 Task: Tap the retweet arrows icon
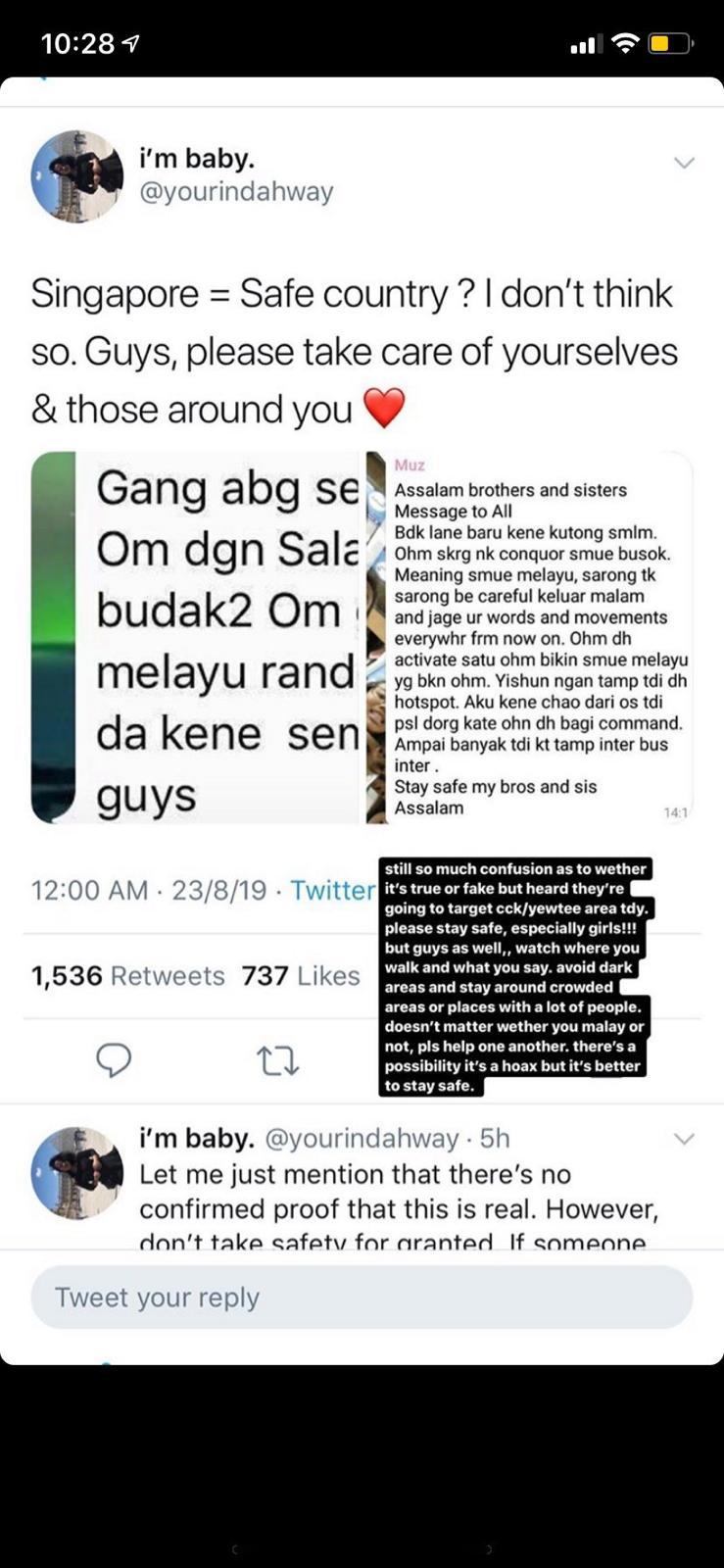[277, 1060]
